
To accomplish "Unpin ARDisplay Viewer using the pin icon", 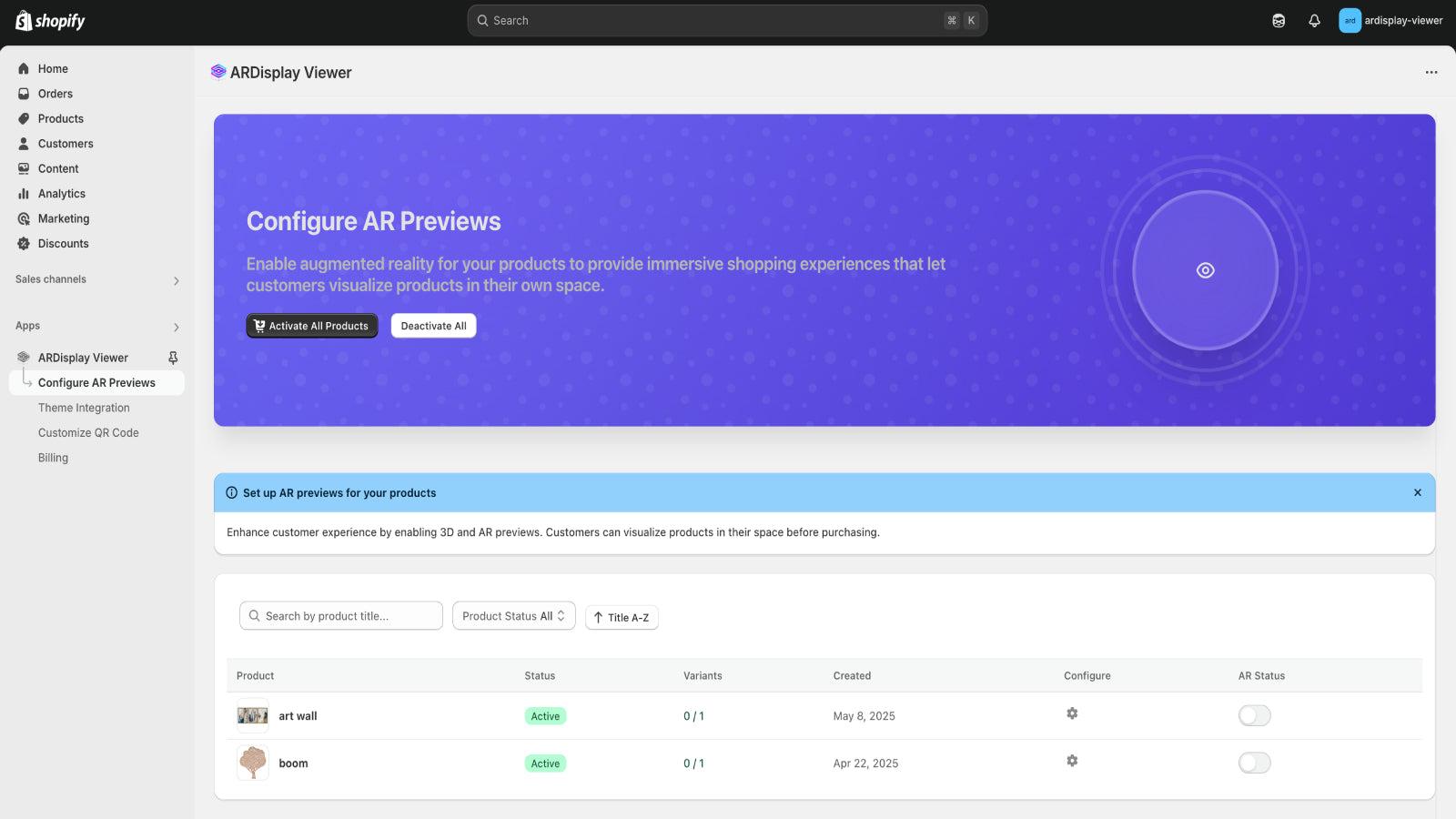I will (172, 357).
